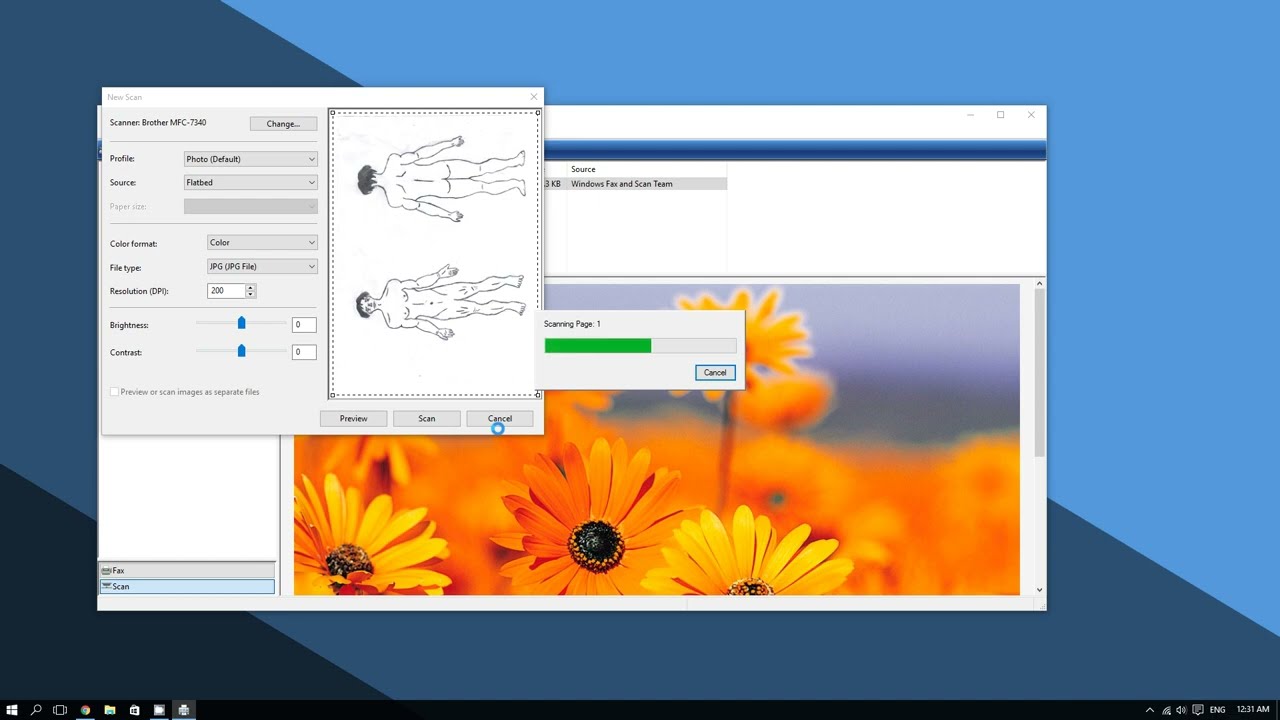1280x720 pixels.
Task: Switch to Fax in the navigation pane
Action: 186,570
